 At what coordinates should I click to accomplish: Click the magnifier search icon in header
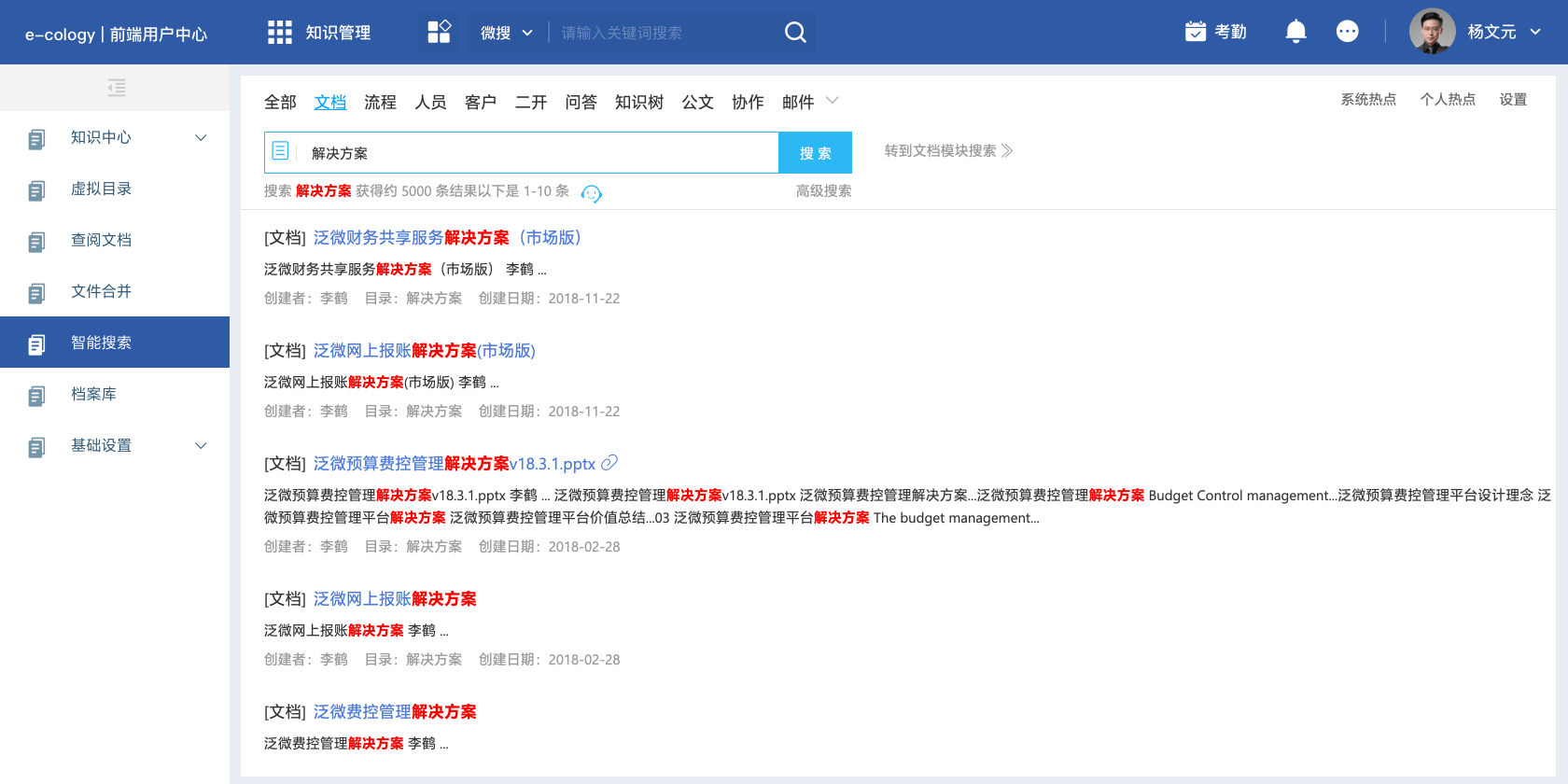pyautogui.click(x=795, y=33)
